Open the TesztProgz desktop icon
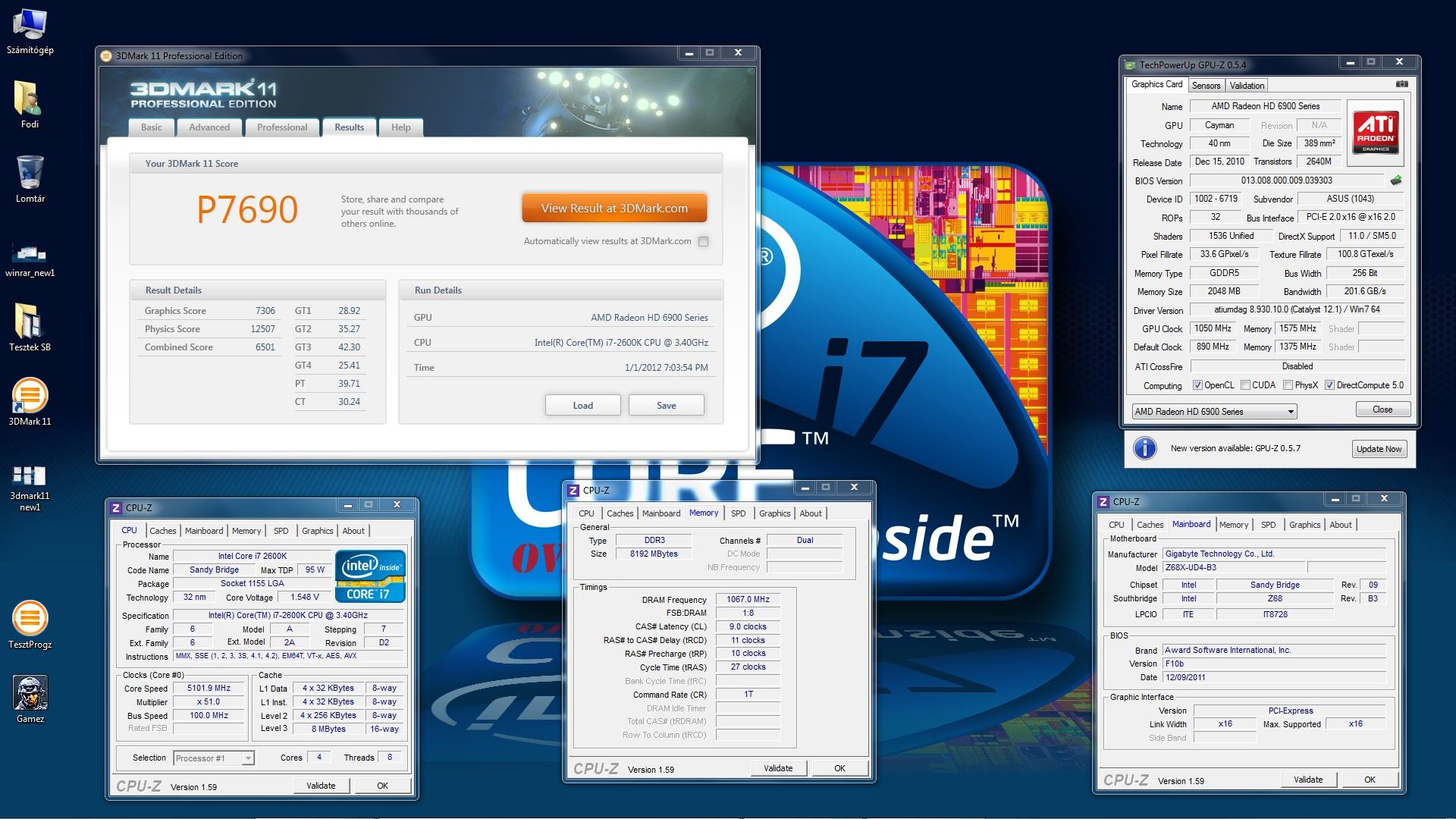This screenshot has height=819, width=1456. pyautogui.click(x=30, y=625)
